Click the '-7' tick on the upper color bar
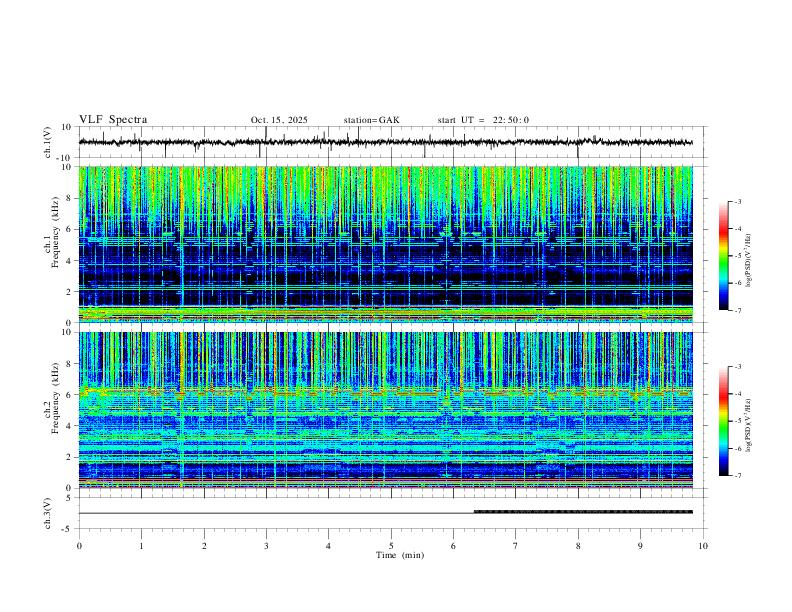The width and height of the screenshot is (792, 612). (737, 311)
